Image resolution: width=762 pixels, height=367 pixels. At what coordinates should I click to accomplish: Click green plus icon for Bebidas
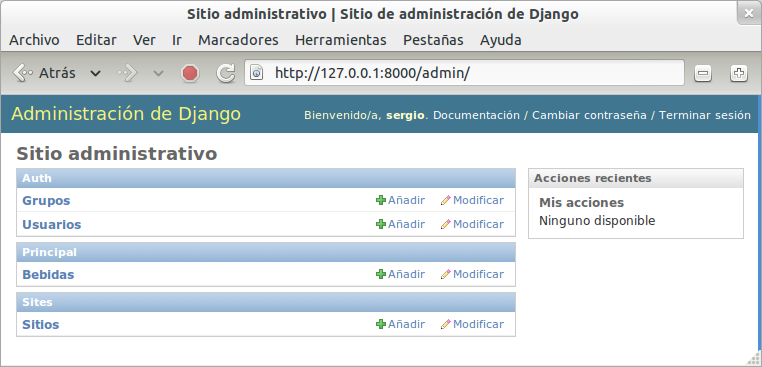381,274
